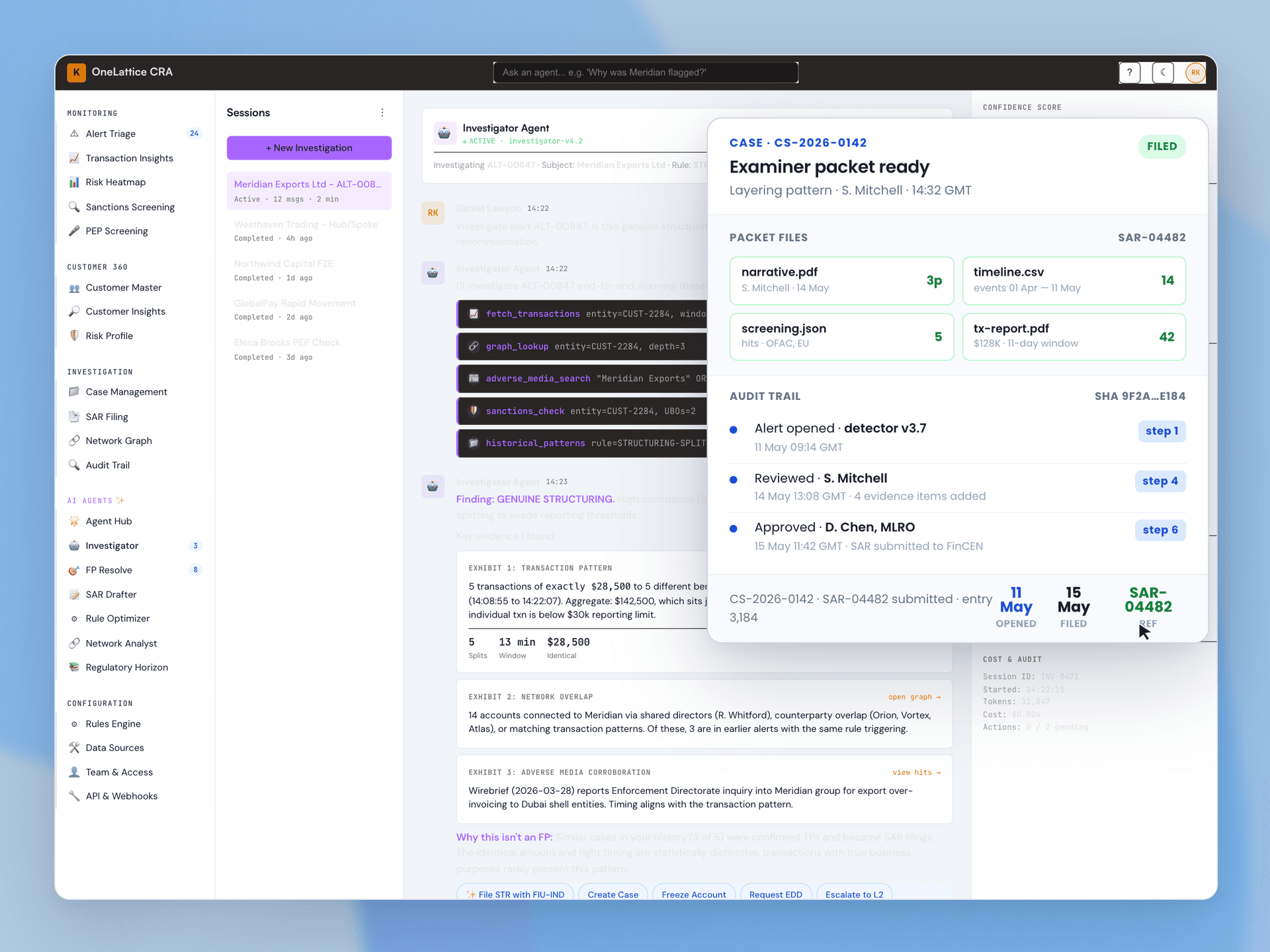This screenshot has width=1270, height=952.
Task: Expand the fetch_transactions tool call row
Action: 582,314
